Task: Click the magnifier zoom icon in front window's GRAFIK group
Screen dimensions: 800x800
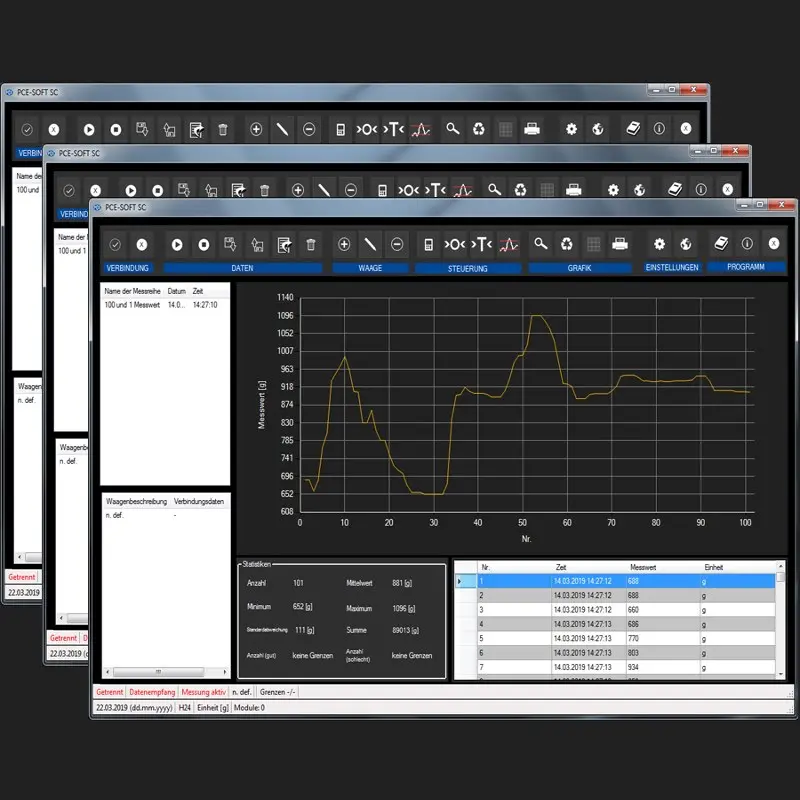Action: [x=541, y=243]
